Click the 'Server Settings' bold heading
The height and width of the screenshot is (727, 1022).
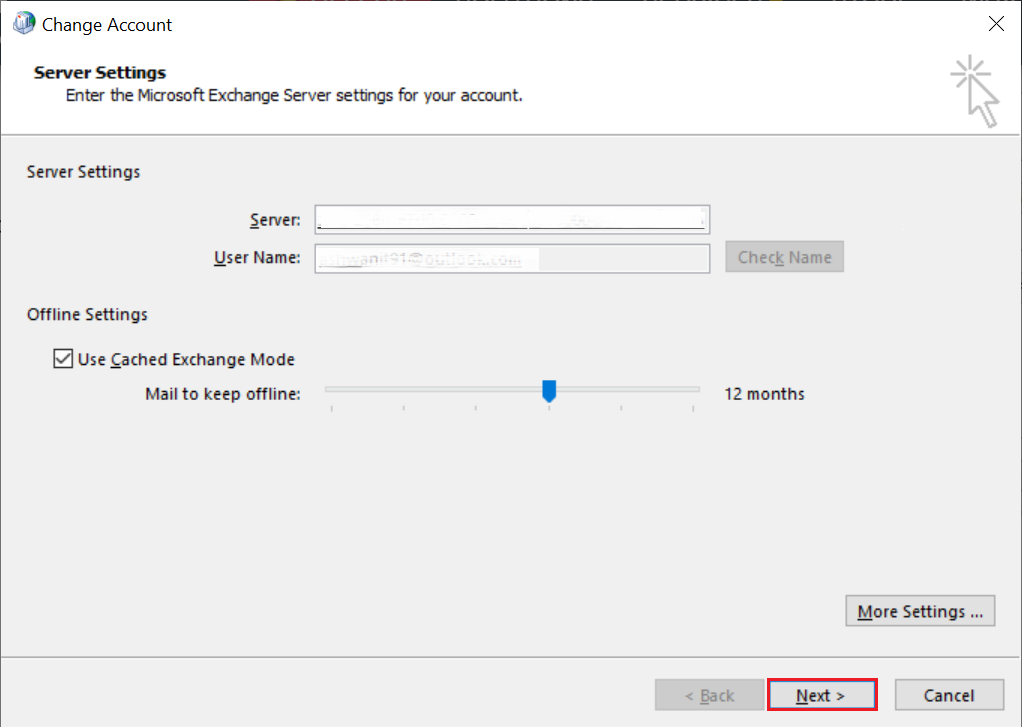[x=100, y=72]
